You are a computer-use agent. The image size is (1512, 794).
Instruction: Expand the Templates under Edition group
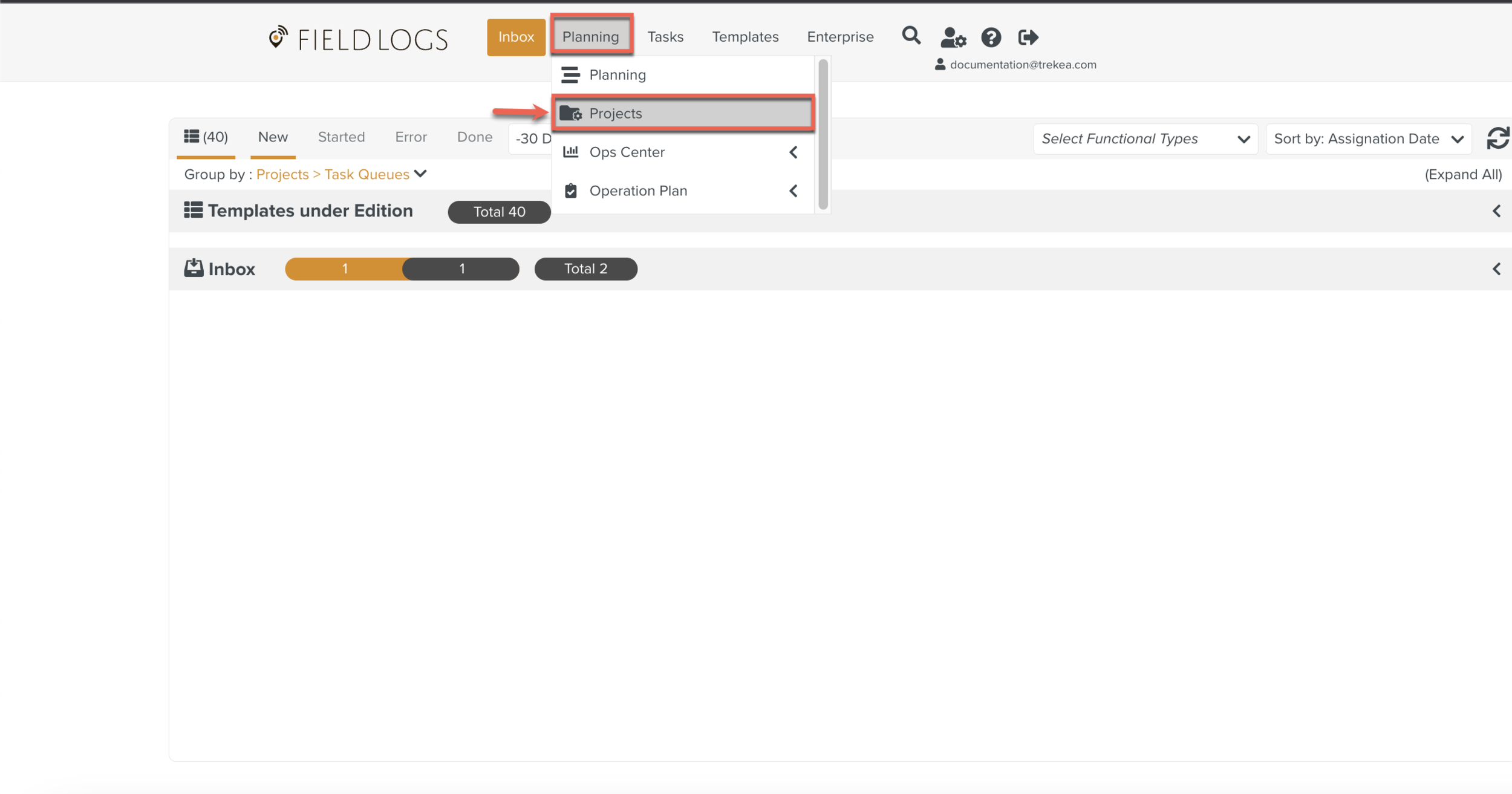click(1496, 211)
